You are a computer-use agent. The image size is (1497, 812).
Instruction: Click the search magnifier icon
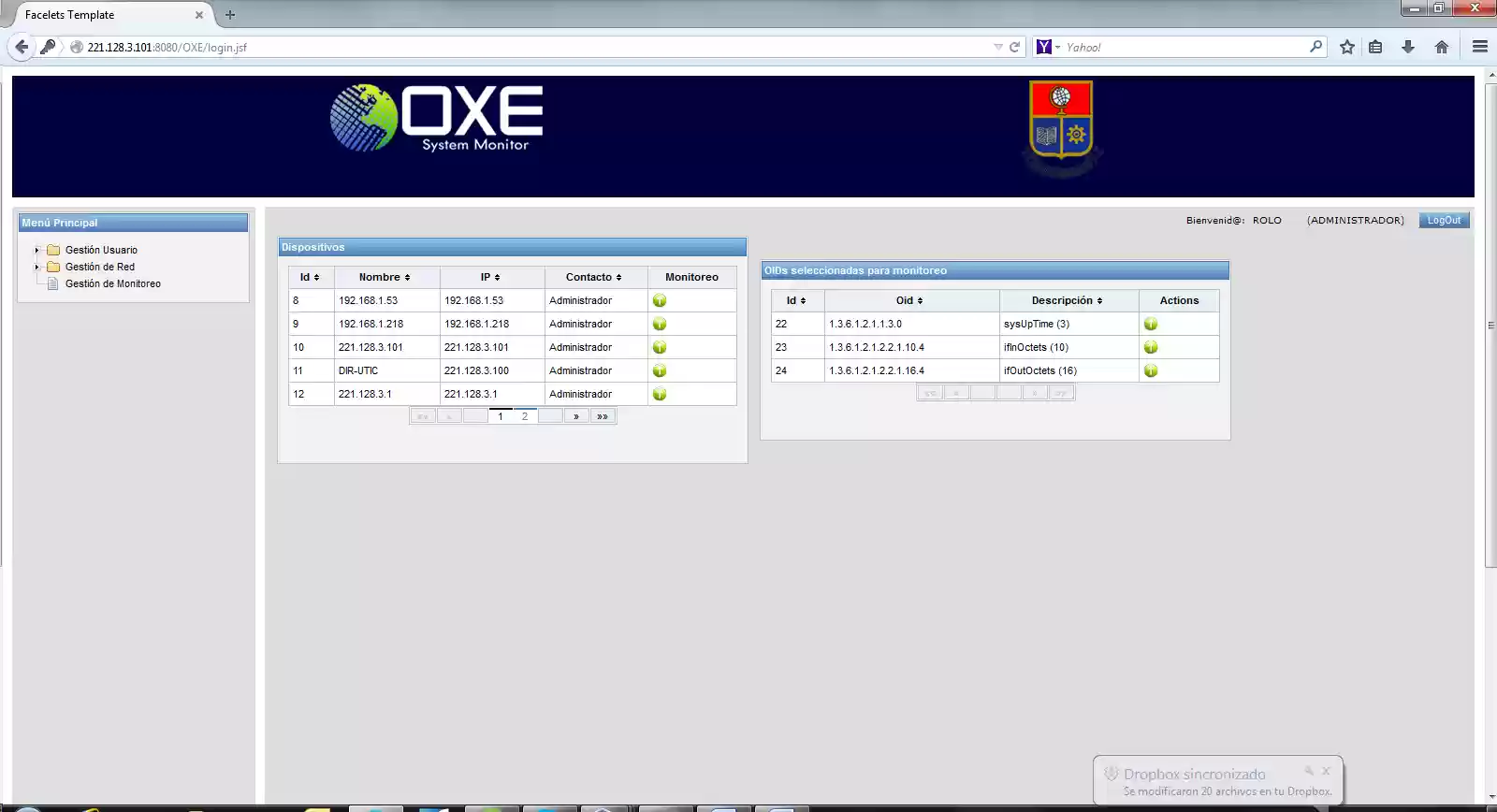point(1316,46)
